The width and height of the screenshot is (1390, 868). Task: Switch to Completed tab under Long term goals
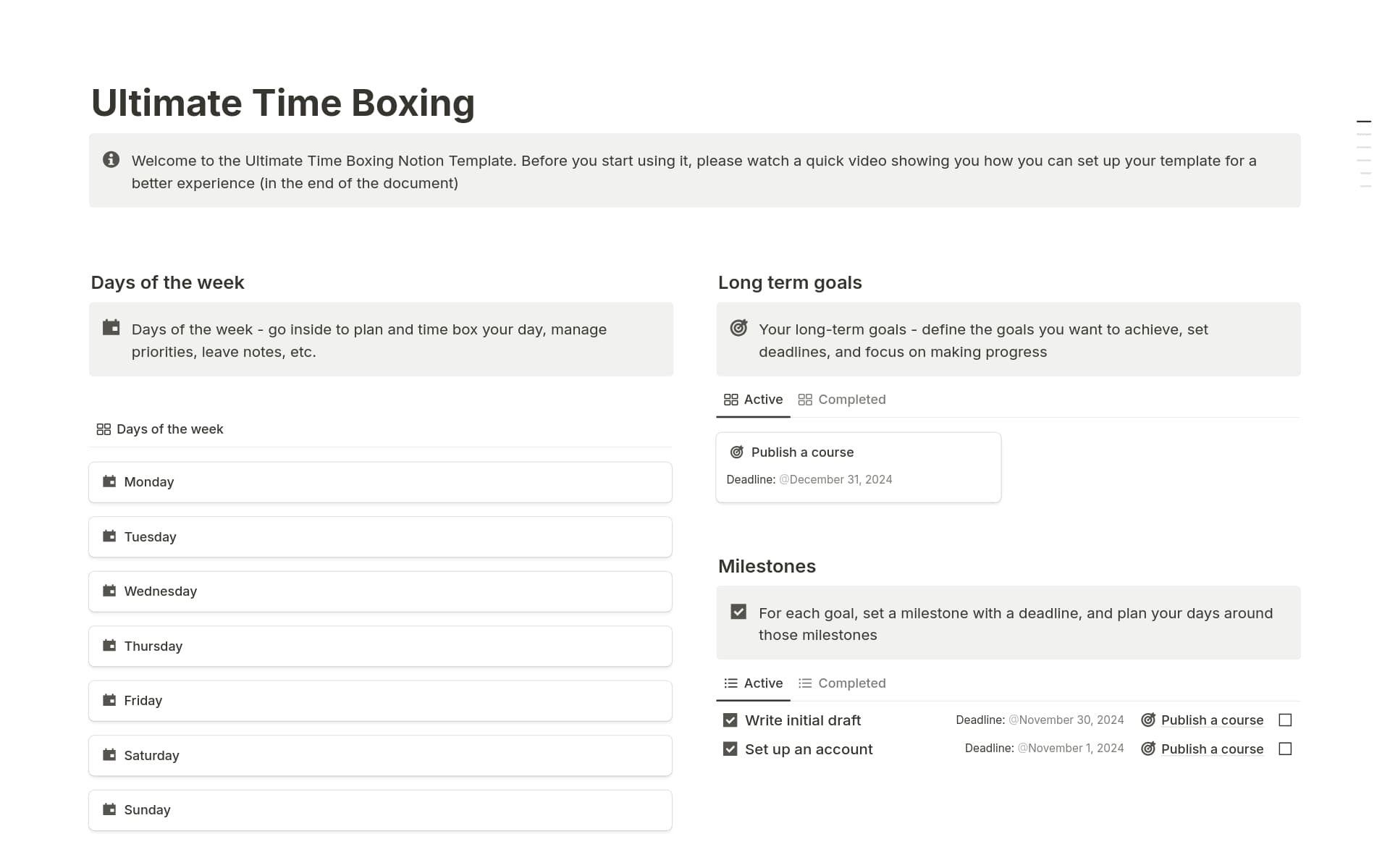pos(851,399)
